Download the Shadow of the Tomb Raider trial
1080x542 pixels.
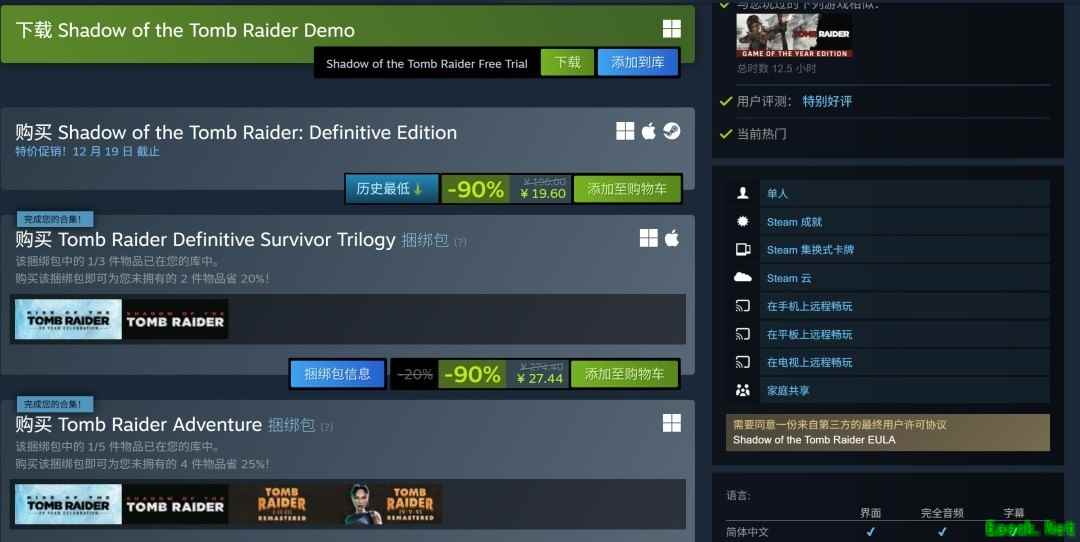coord(567,63)
